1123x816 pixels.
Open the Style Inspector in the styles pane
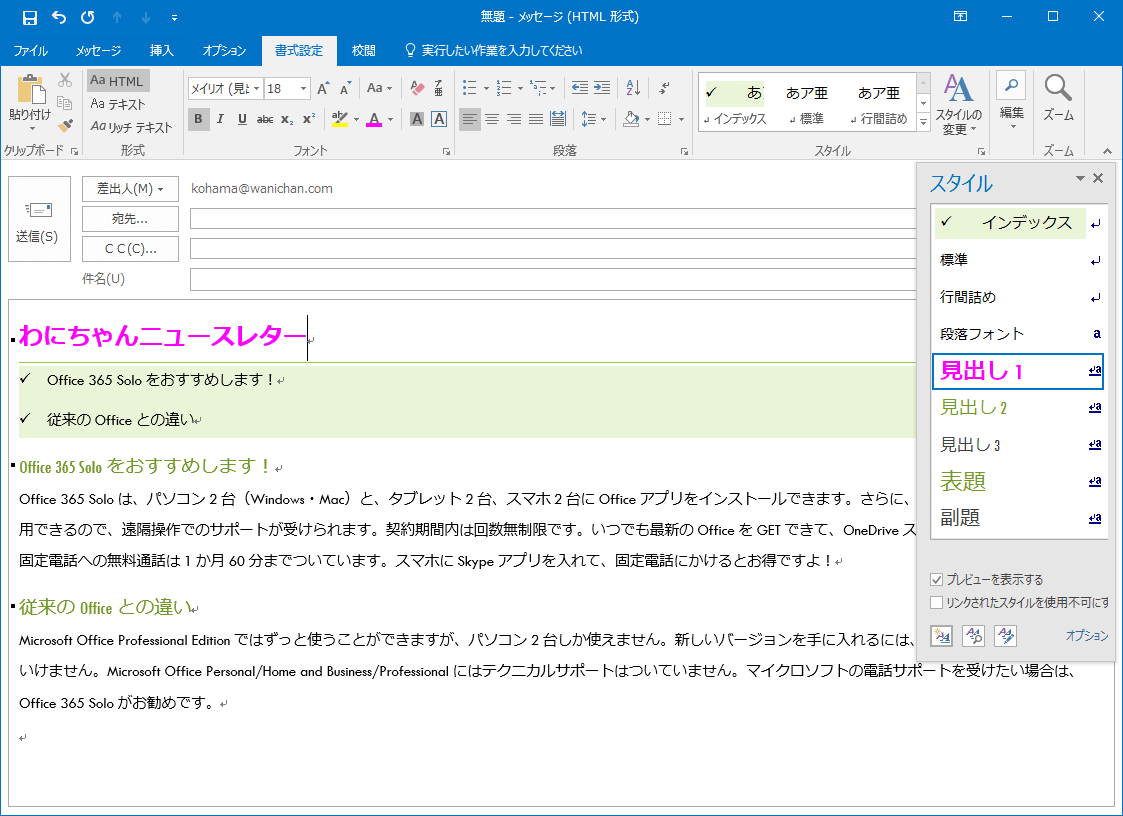point(974,636)
